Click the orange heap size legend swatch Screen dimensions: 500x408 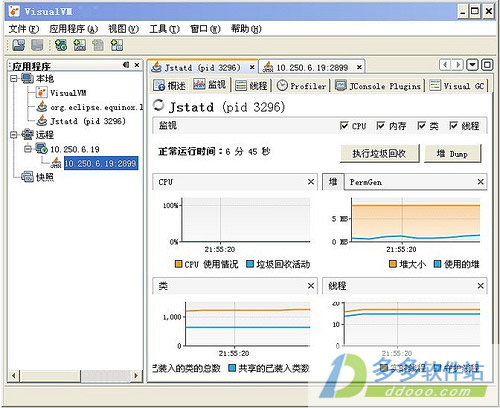(393, 264)
